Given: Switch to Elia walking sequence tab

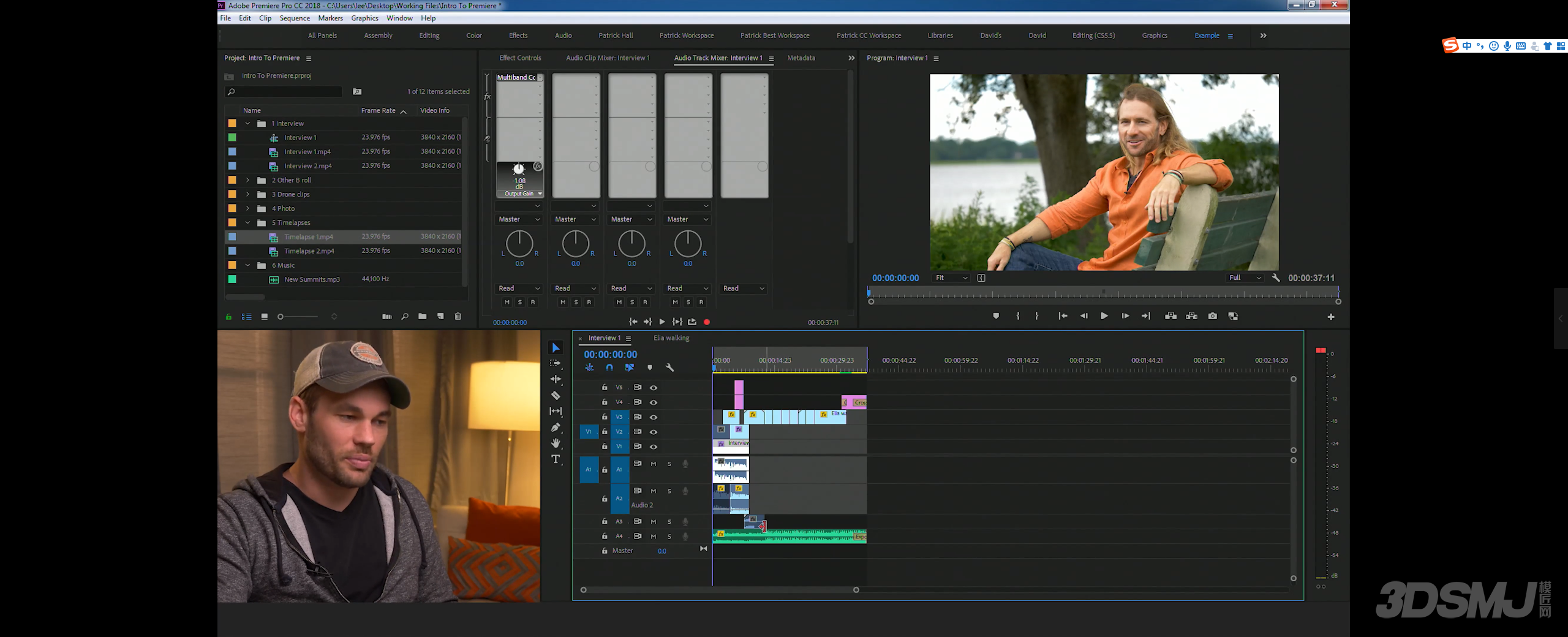Looking at the screenshot, I should click(x=671, y=338).
